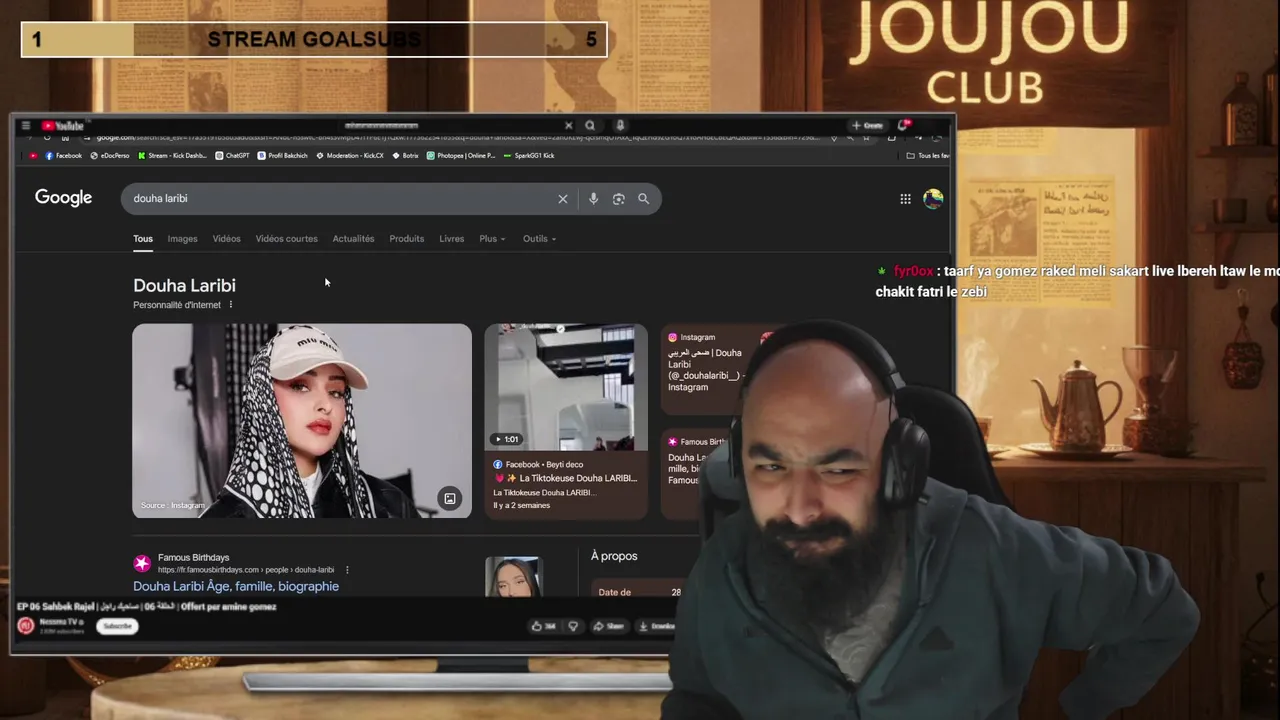The height and width of the screenshot is (720, 1280).
Task: Open the Stream - Kick Dashboard bookmark
Action: (x=172, y=156)
